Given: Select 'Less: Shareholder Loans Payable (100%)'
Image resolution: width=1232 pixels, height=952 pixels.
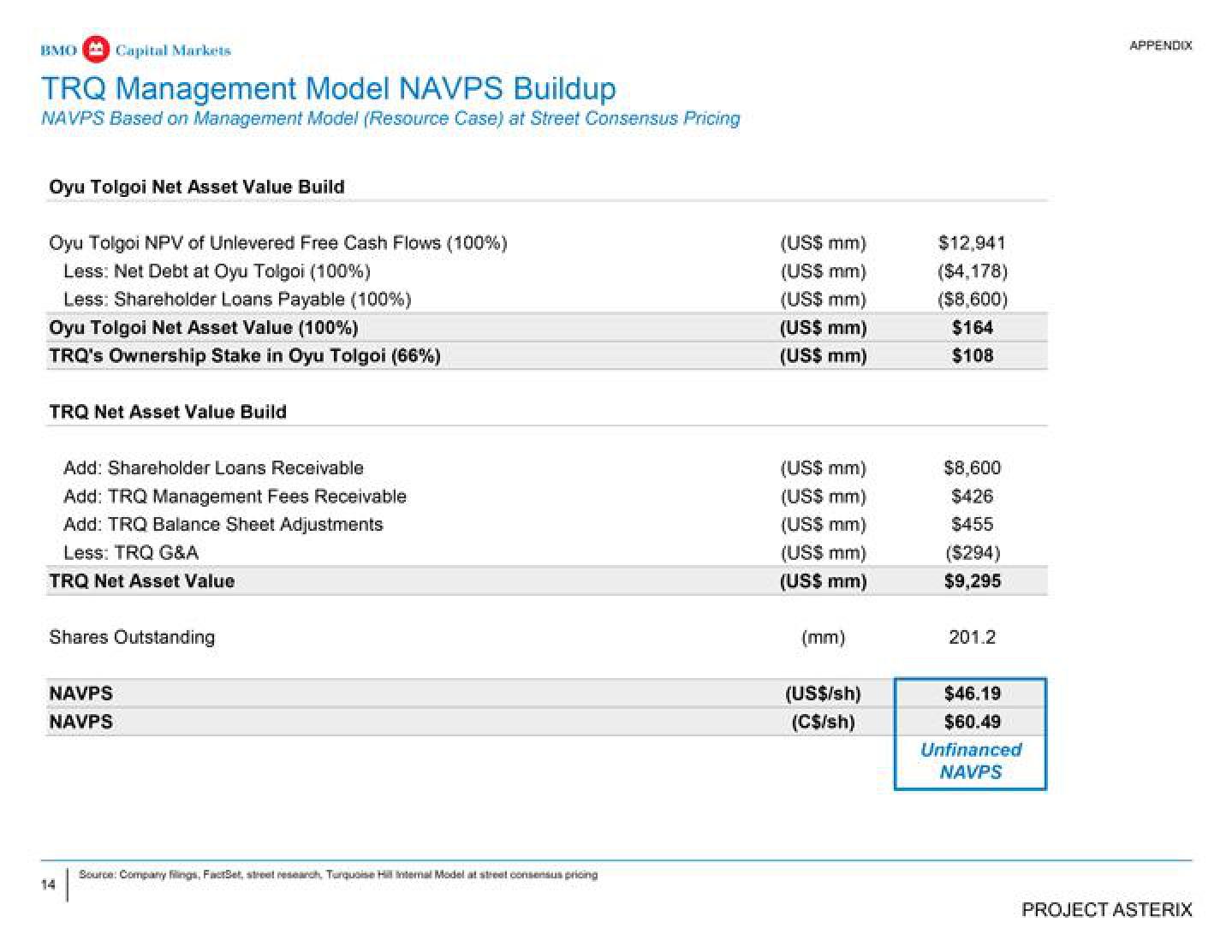Looking at the screenshot, I should tap(237, 300).
